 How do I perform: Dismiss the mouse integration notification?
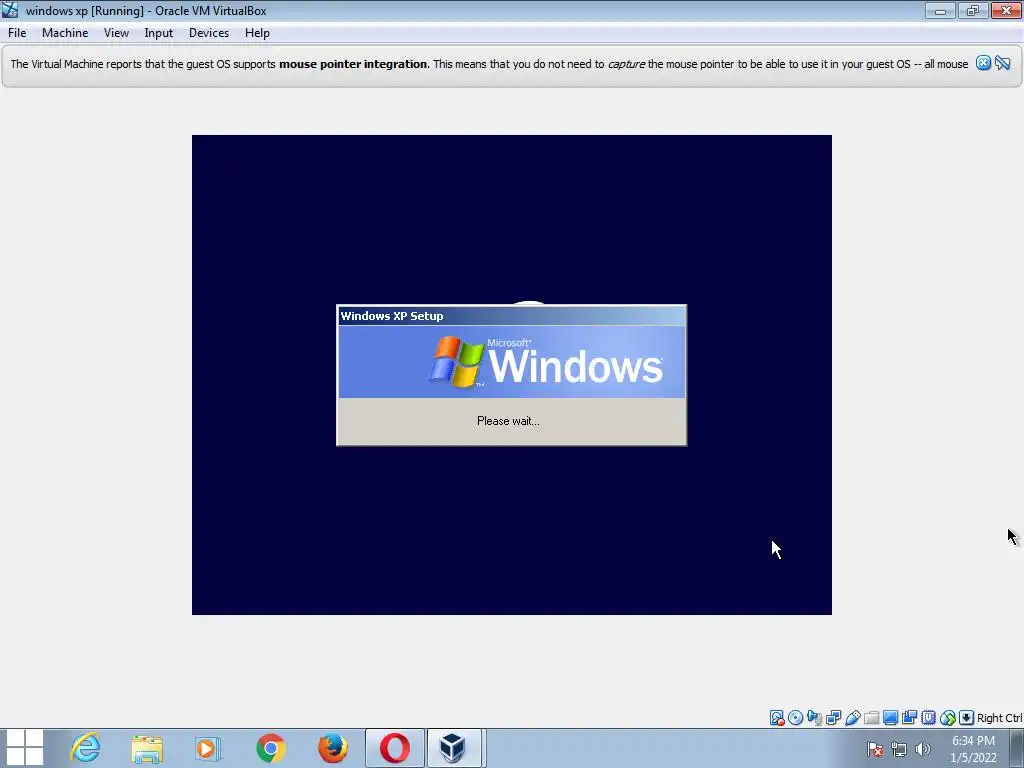[x=984, y=63]
